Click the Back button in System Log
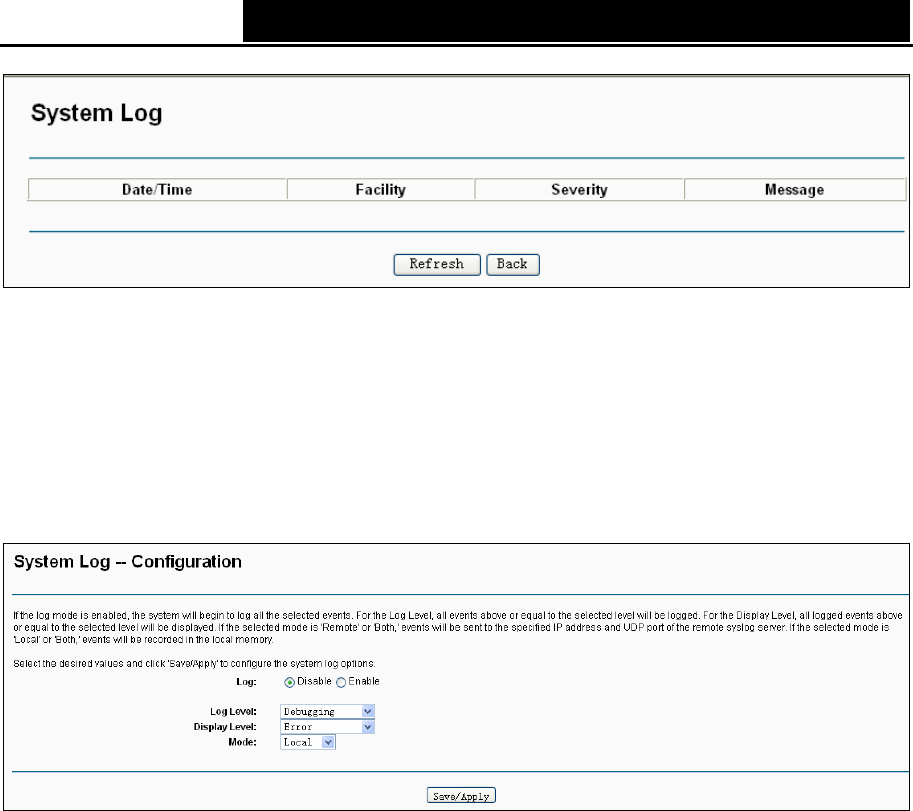This screenshot has width=913, height=811. pyautogui.click(x=512, y=264)
